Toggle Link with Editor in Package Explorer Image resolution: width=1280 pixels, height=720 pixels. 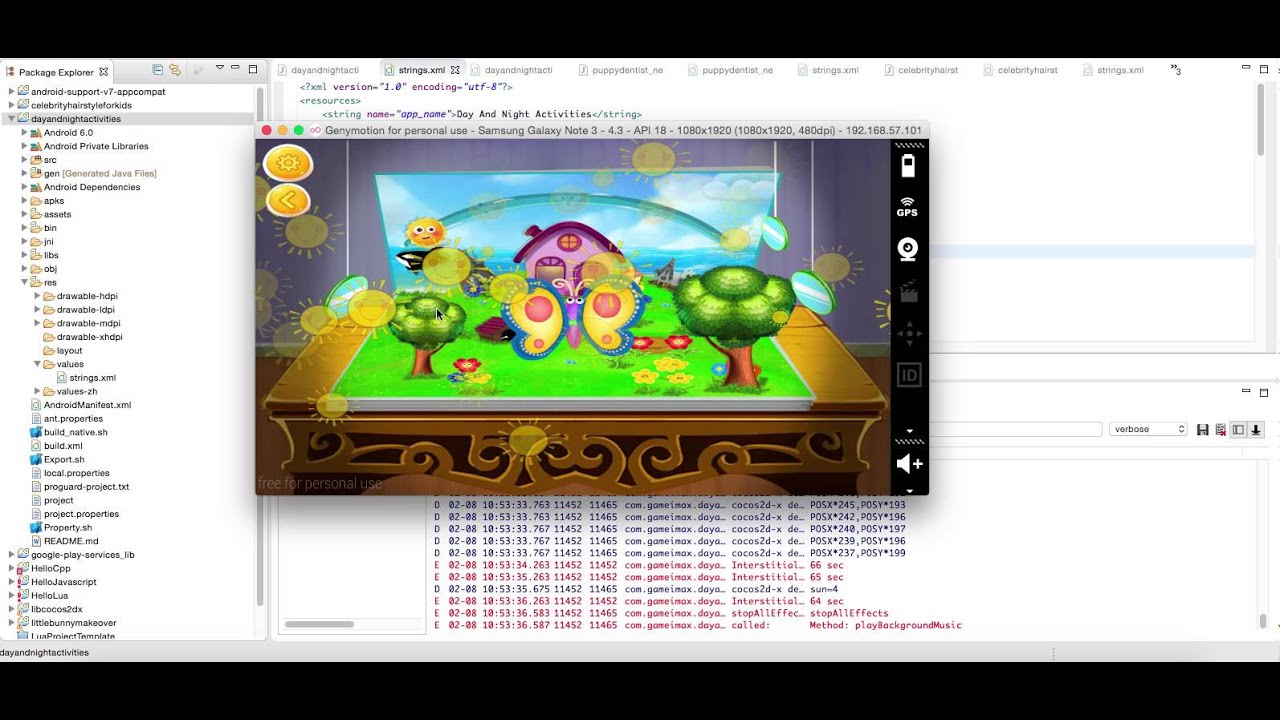click(x=175, y=69)
